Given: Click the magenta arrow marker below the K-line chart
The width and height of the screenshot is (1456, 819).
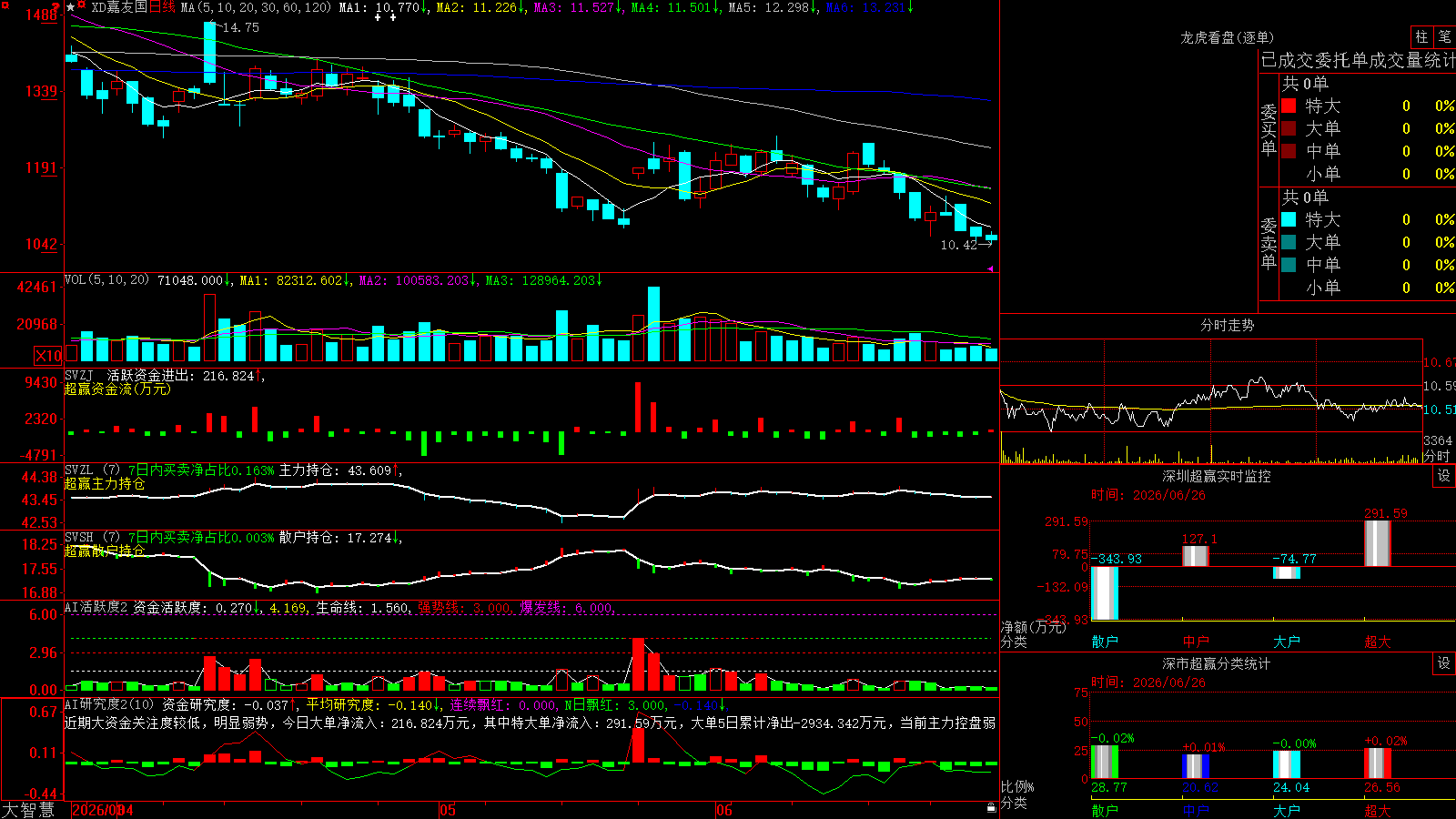Looking at the screenshot, I should 991,268.
